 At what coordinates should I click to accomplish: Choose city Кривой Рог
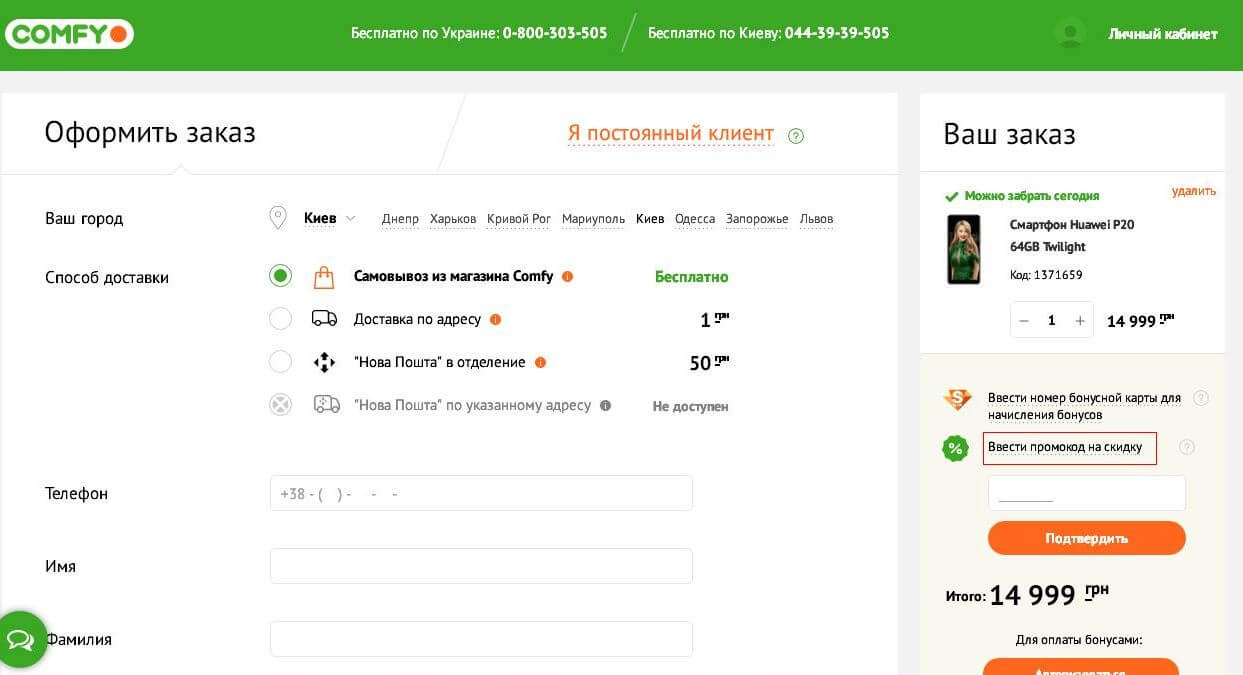pyautogui.click(x=519, y=219)
